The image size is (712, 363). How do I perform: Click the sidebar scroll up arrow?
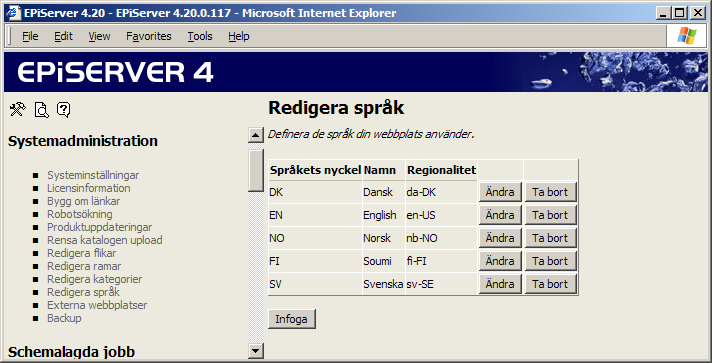pyautogui.click(x=256, y=135)
